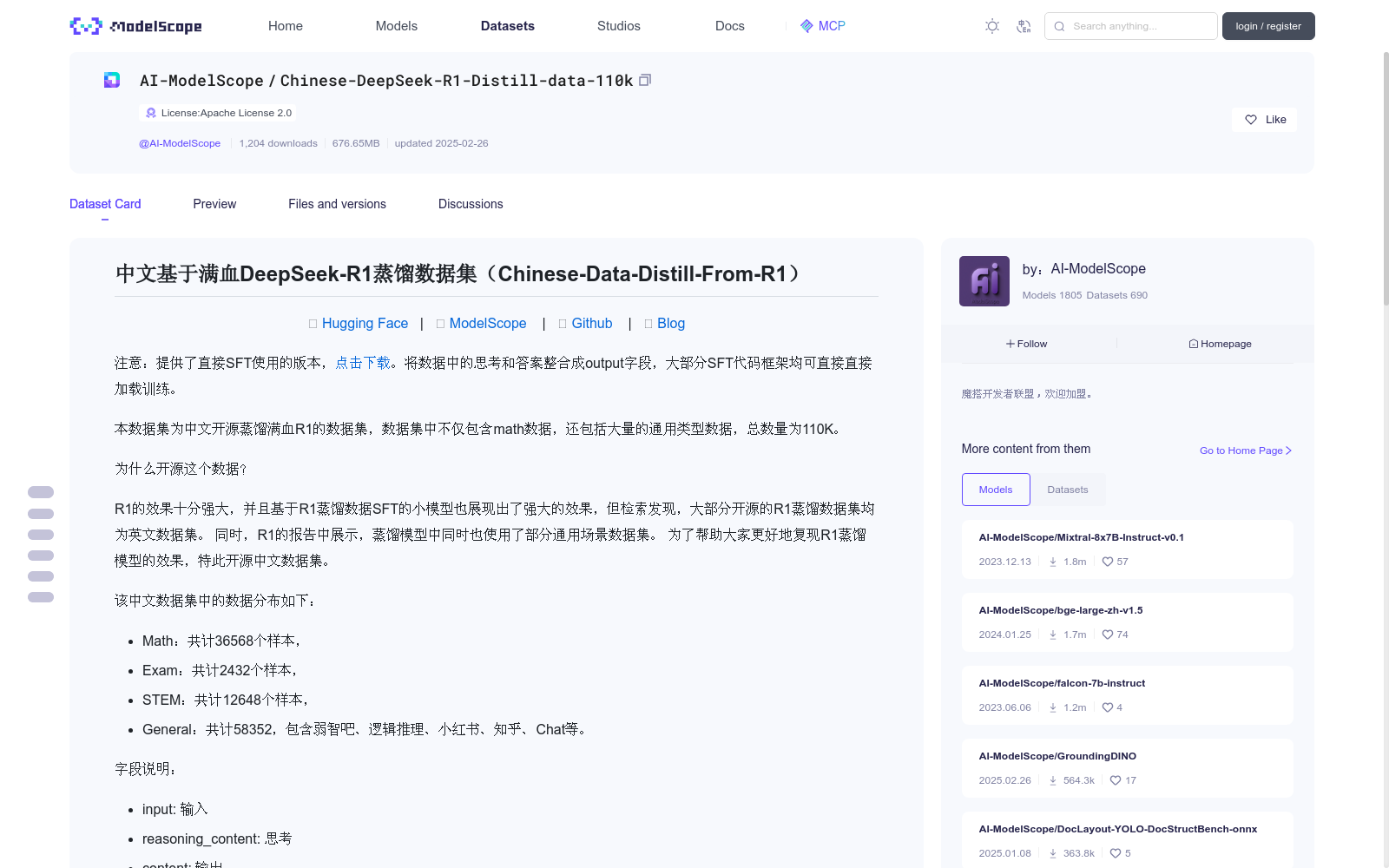1389x868 pixels.
Task: Open falcon-7b-instruct model card
Action: (x=1127, y=695)
